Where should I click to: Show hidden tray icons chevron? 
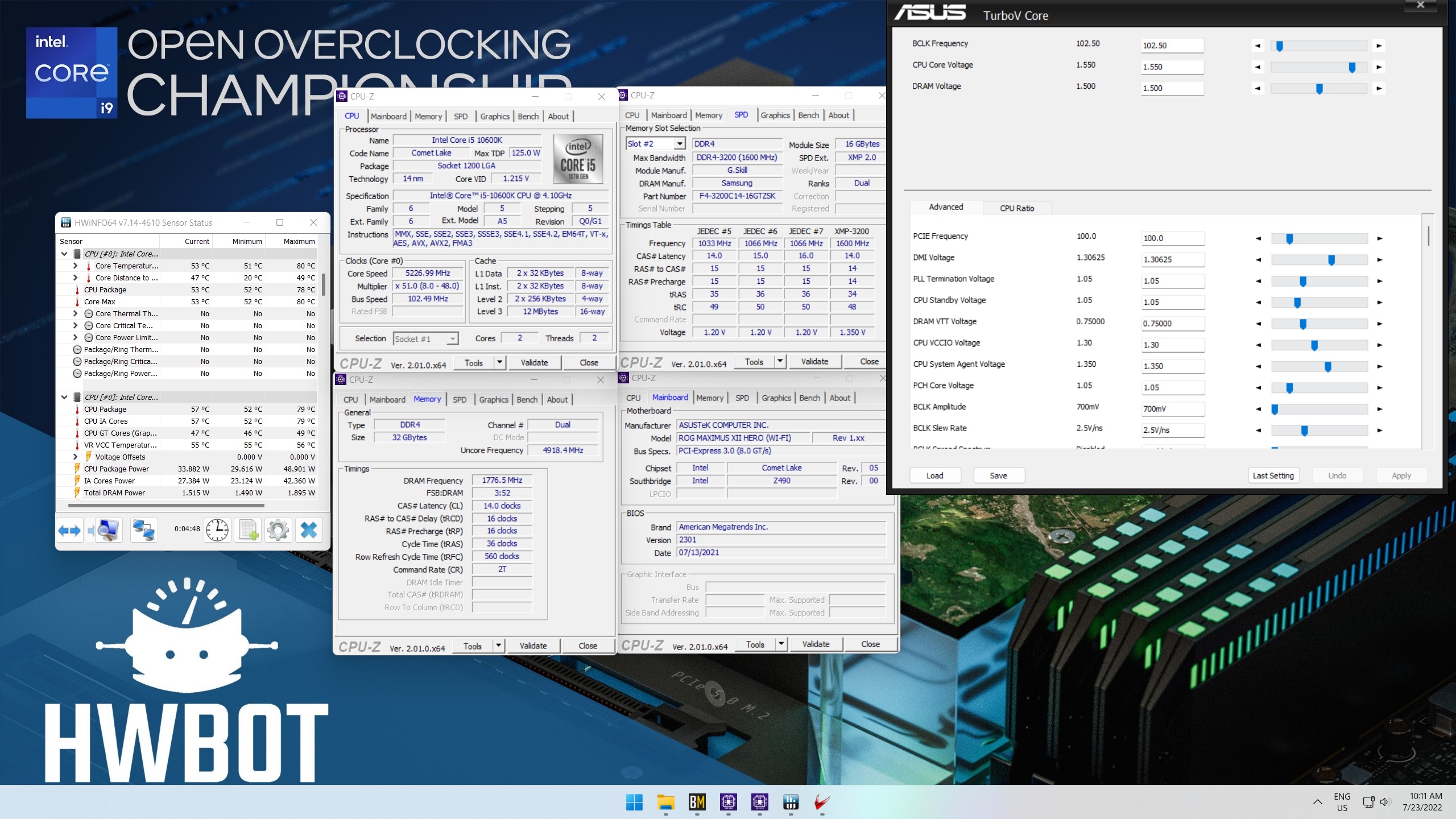click(x=1317, y=802)
